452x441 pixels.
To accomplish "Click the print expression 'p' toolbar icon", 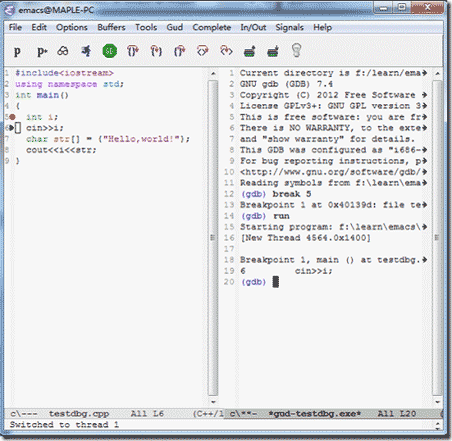I will point(17,51).
